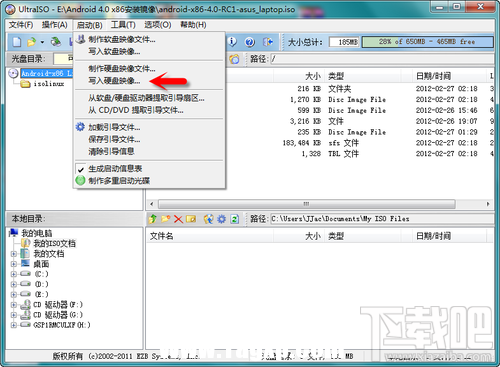This screenshot has height=367, width=500.
Task: Click the Help question mark icon
Action: (250, 42)
